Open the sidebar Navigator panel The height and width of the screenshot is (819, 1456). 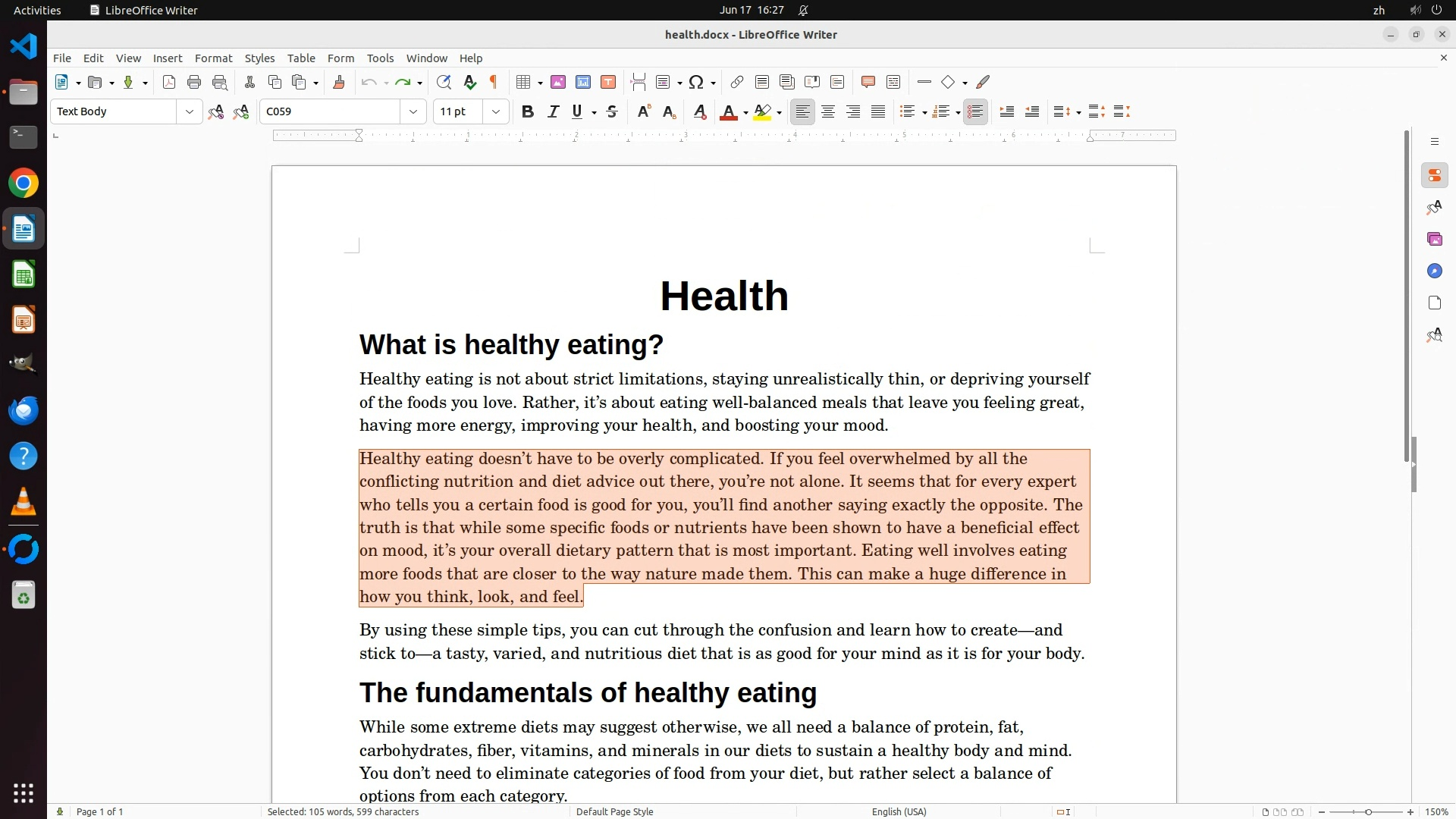1434,271
